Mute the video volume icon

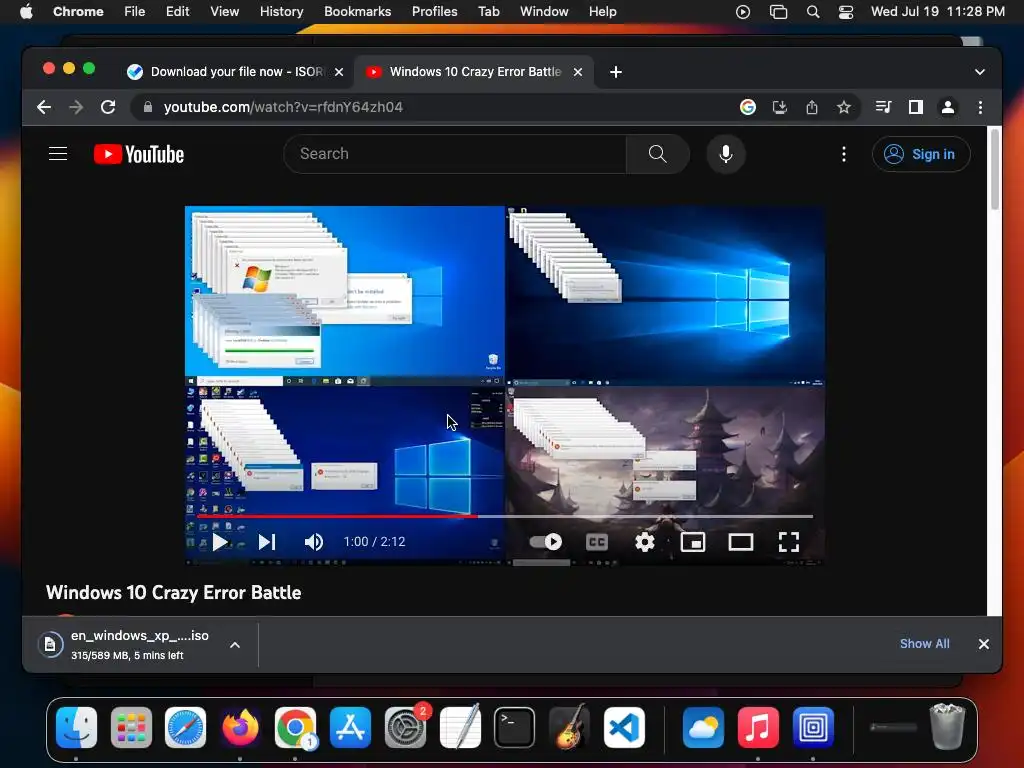pyautogui.click(x=314, y=542)
